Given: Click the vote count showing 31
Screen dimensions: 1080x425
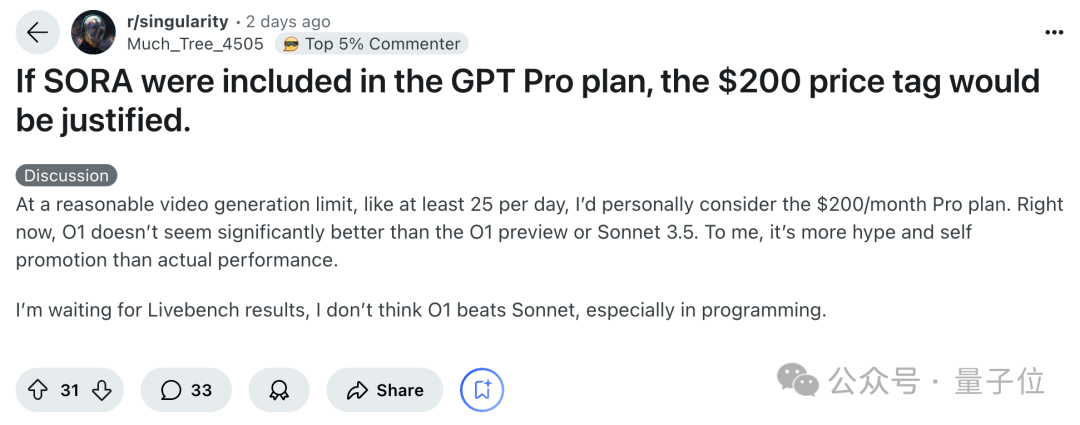Looking at the screenshot, I should (69, 390).
